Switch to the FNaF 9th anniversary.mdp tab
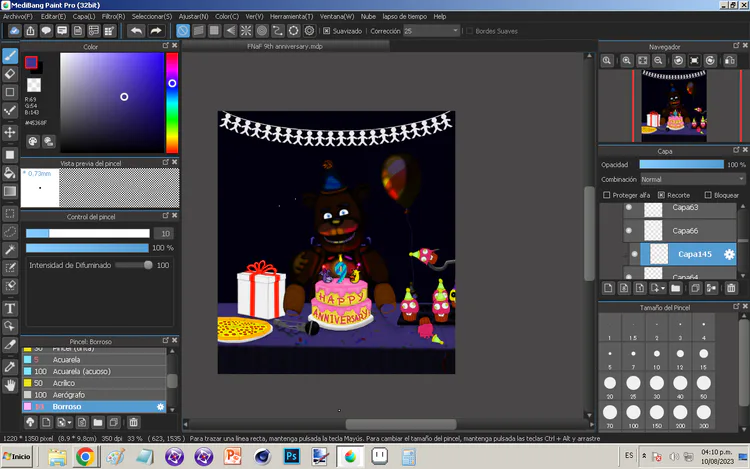The width and height of the screenshot is (750, 469). pyautogui.click(x=285, y=46)
